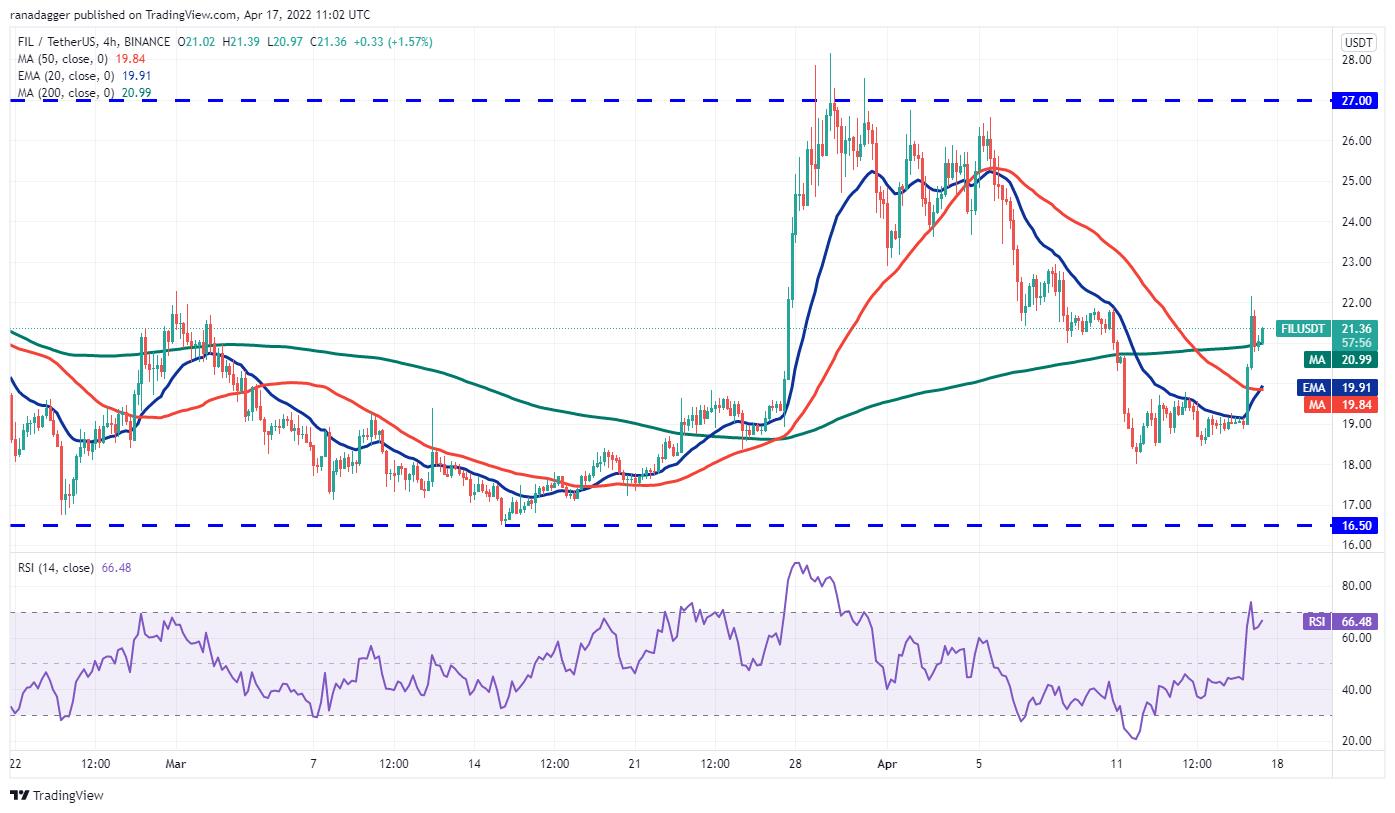Open the USDT currency label on price axis

pos(1359,41)
